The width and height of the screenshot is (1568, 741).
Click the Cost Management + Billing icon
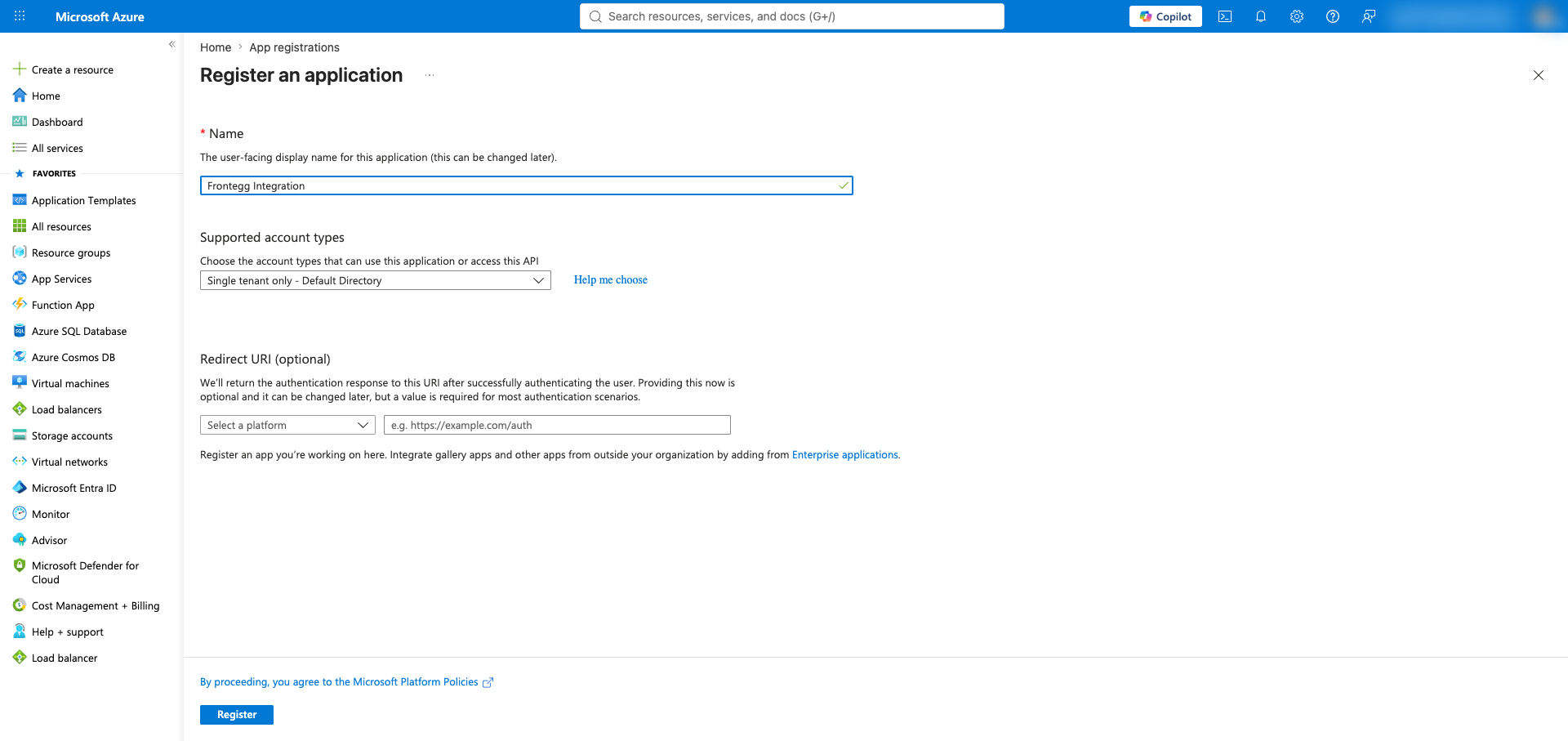20,605
